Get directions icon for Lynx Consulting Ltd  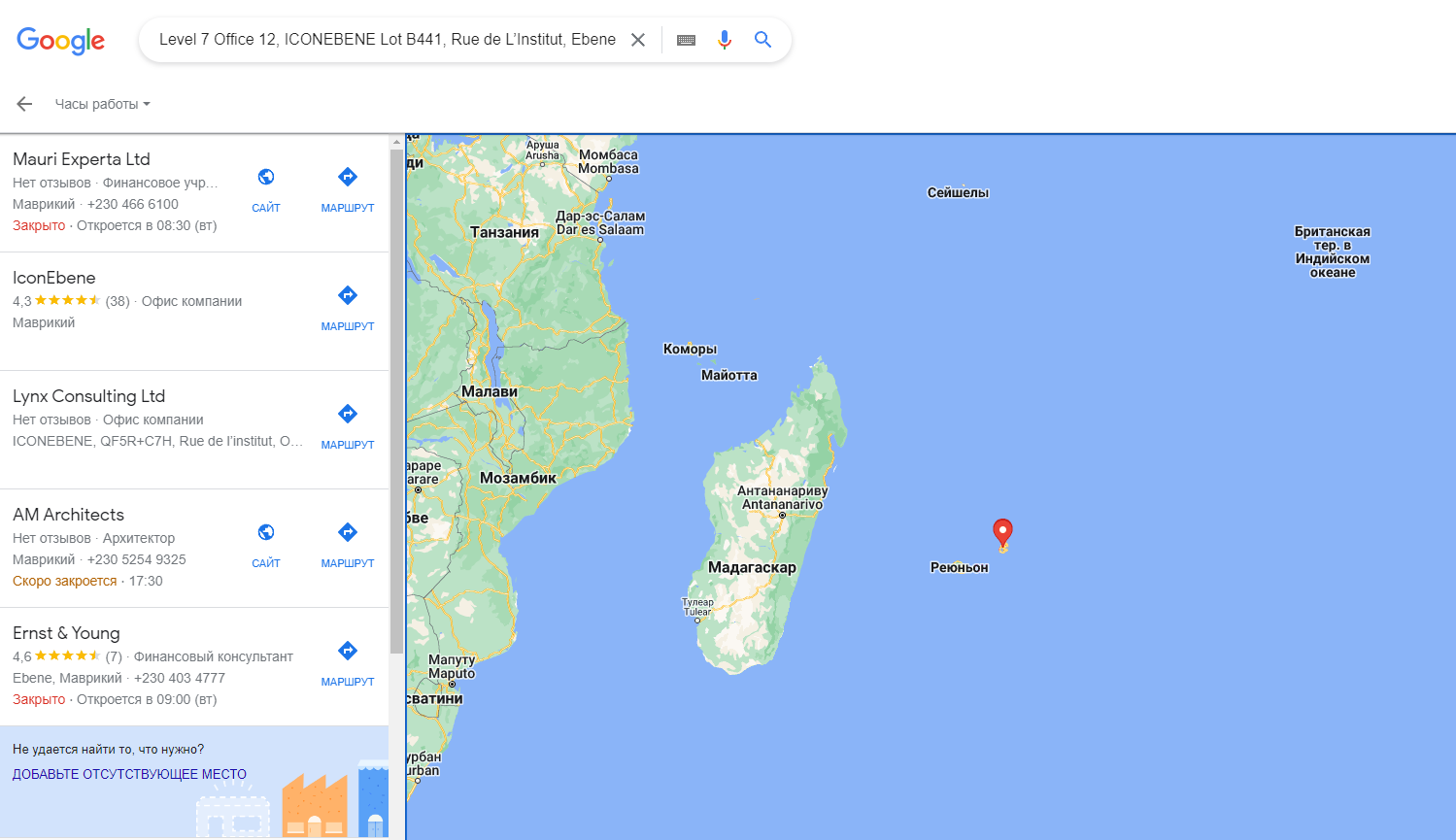(x=348, y=414)
